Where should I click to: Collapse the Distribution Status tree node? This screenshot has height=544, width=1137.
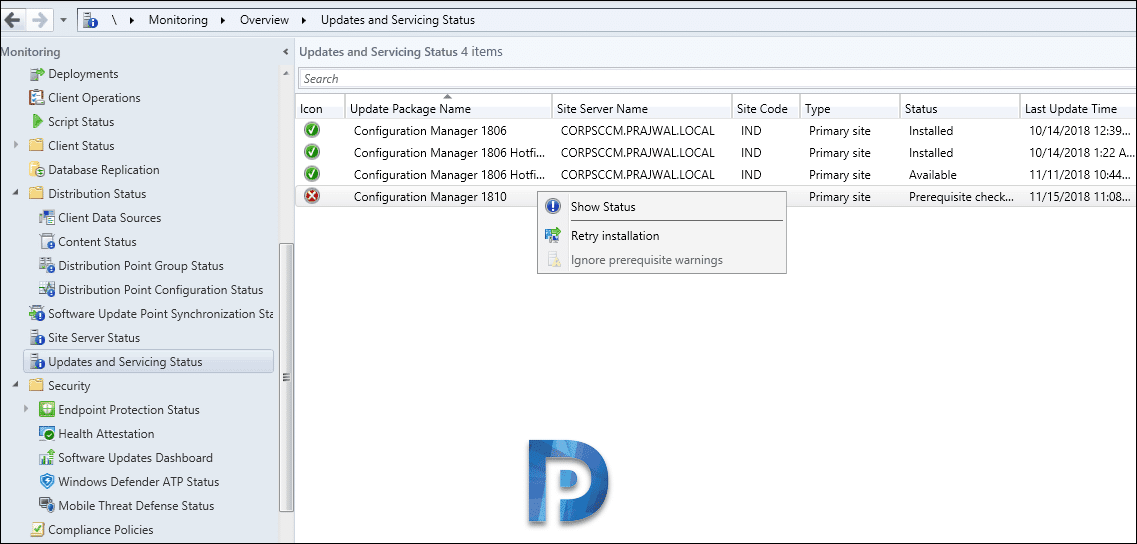pyautogui.click(x=17, y=194)
